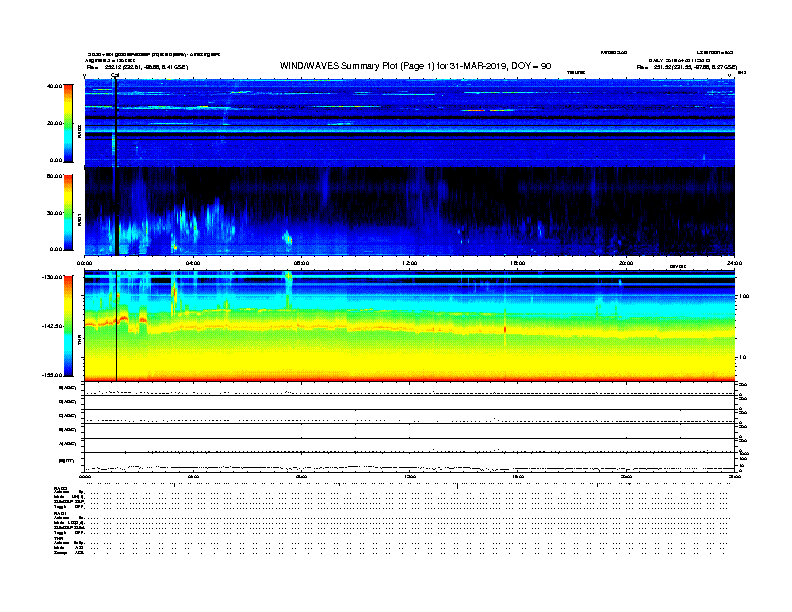The width and height of the screenshot is (792, 612).
Task: Click the bright burst near 08:00 in RAD1
Action: [x=288, y=238]
